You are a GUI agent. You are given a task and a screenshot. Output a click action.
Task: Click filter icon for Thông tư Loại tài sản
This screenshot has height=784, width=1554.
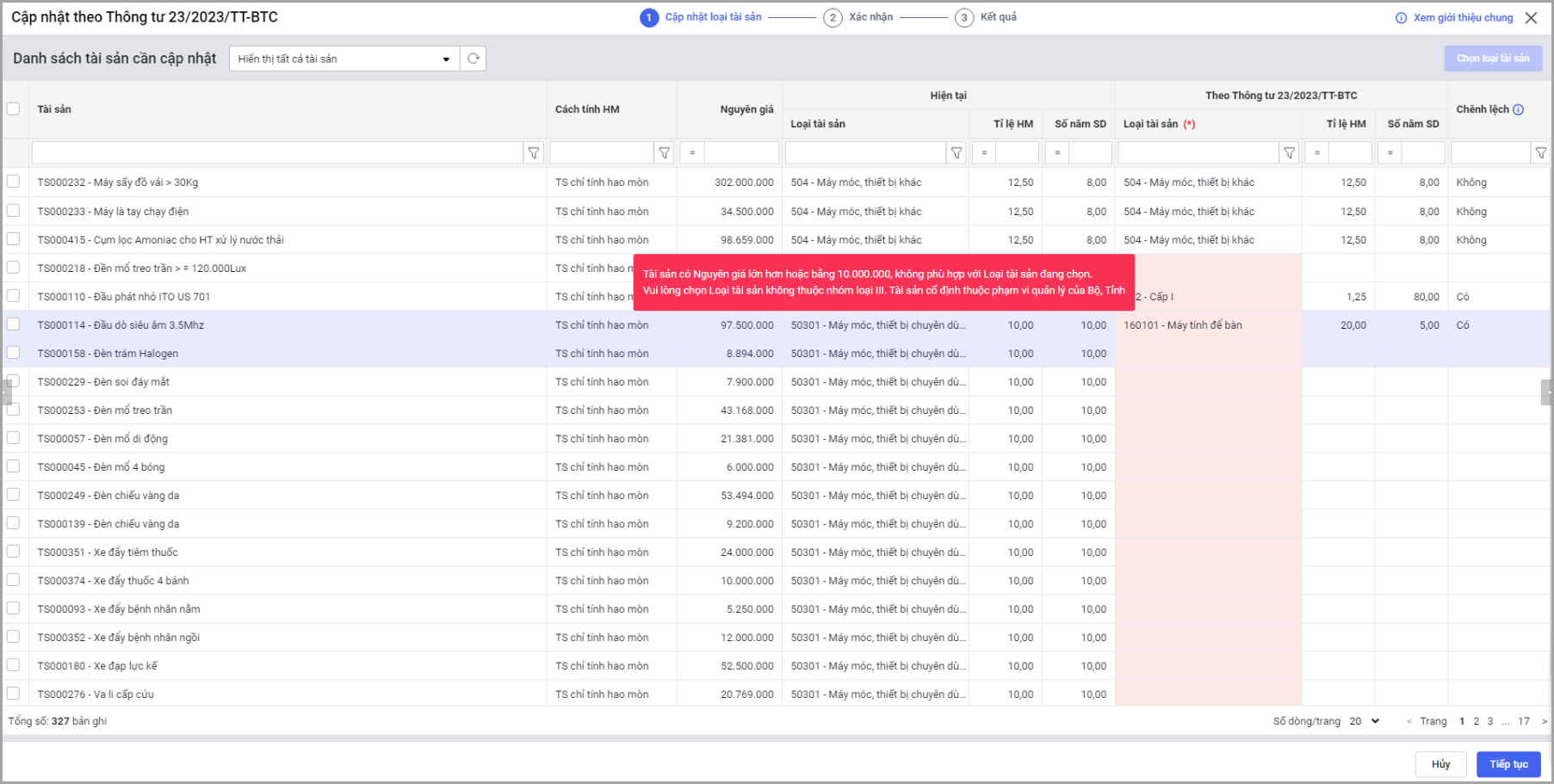pyautogui.click(x=1289, y=153)
